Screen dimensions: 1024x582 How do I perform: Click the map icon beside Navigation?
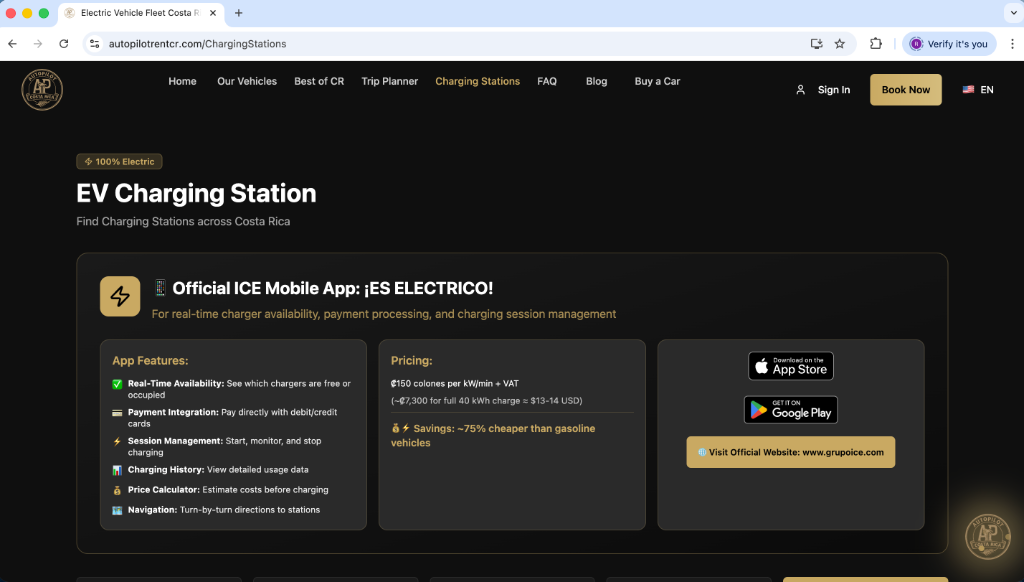pos(117,510)
